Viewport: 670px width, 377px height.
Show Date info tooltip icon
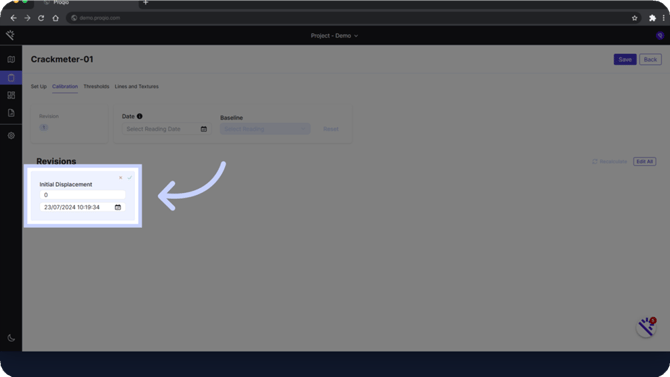pyautogui.click(x=140, y=116)
